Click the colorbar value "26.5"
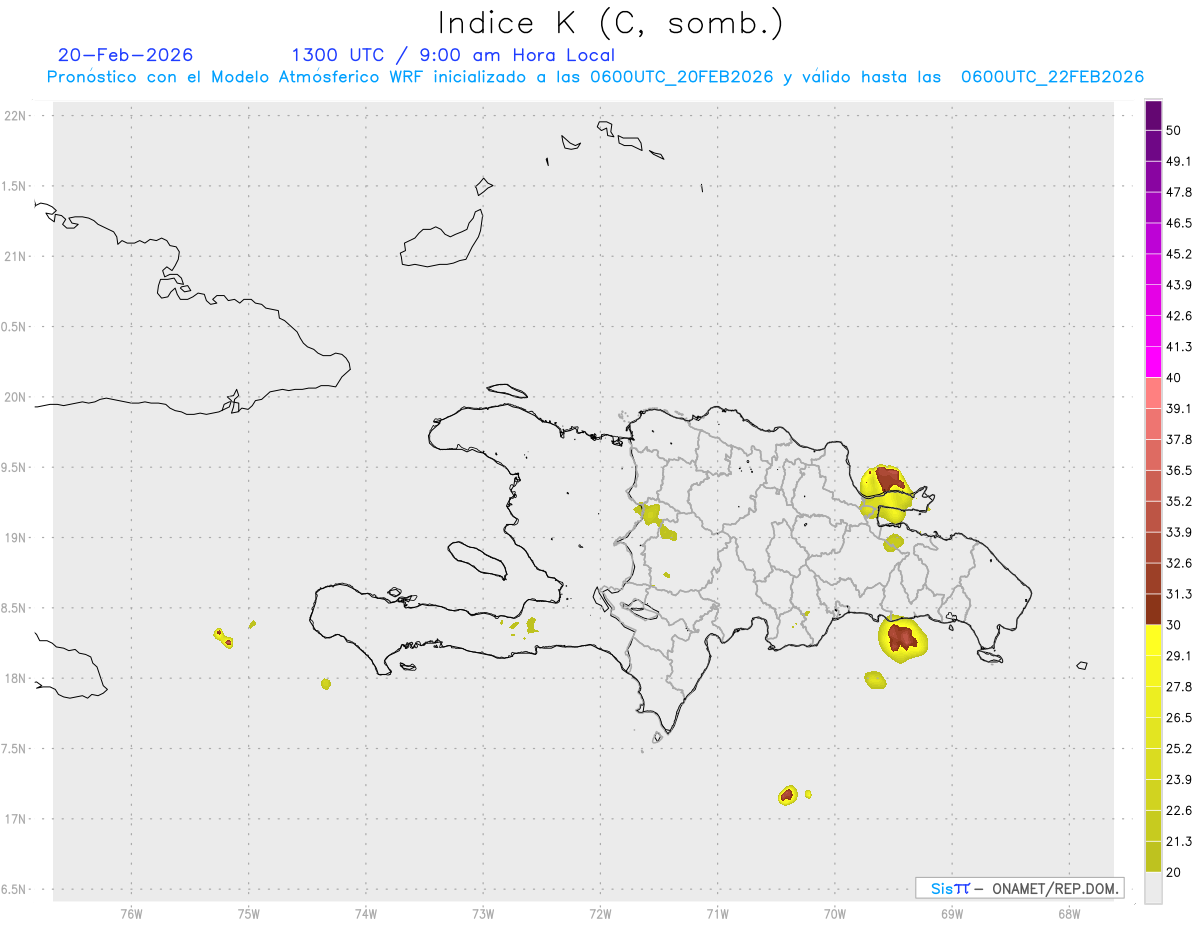 pyautogui.click(x=1179, y=718)
